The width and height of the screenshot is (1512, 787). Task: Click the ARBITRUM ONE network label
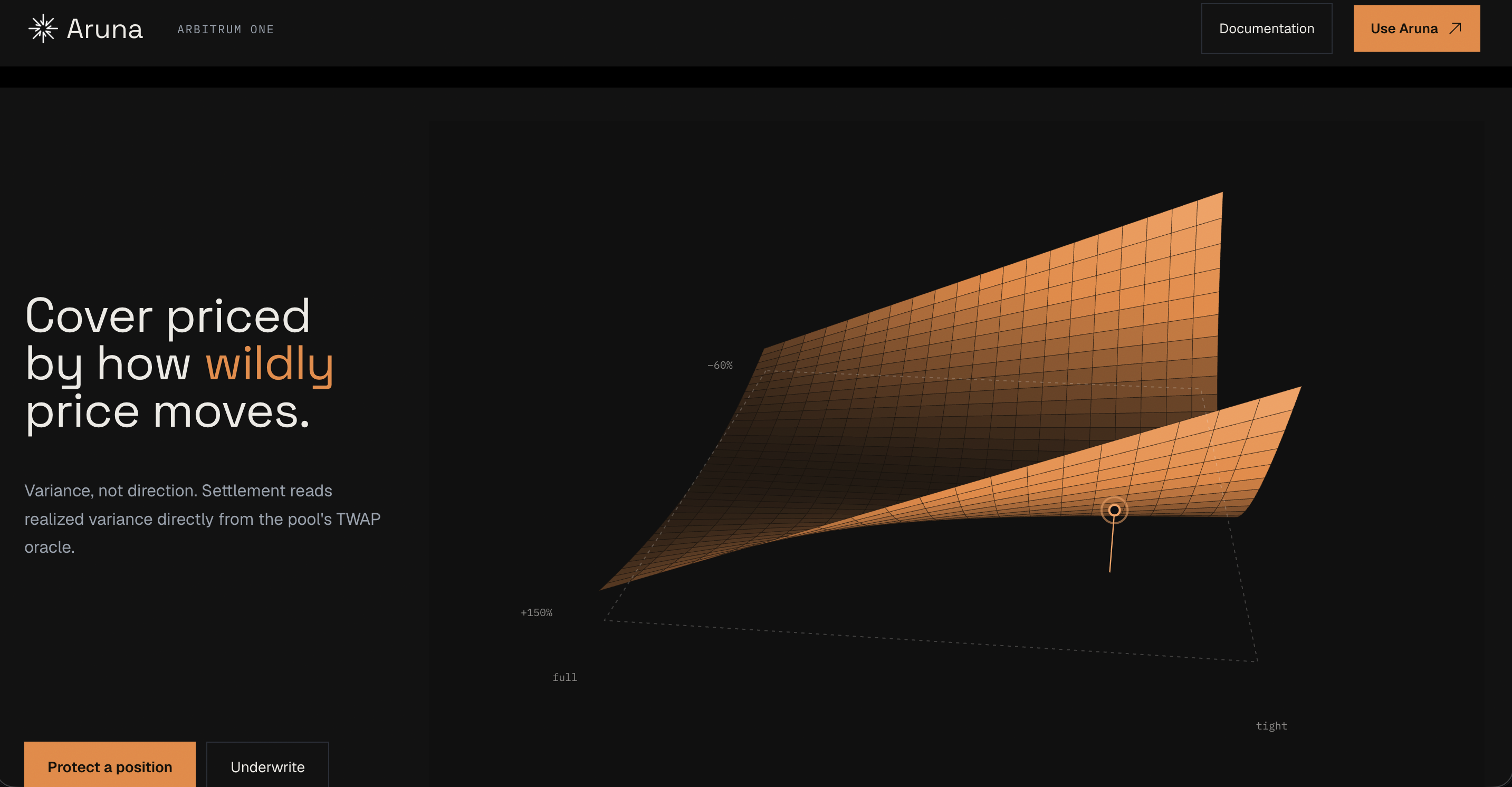(225, 30)
